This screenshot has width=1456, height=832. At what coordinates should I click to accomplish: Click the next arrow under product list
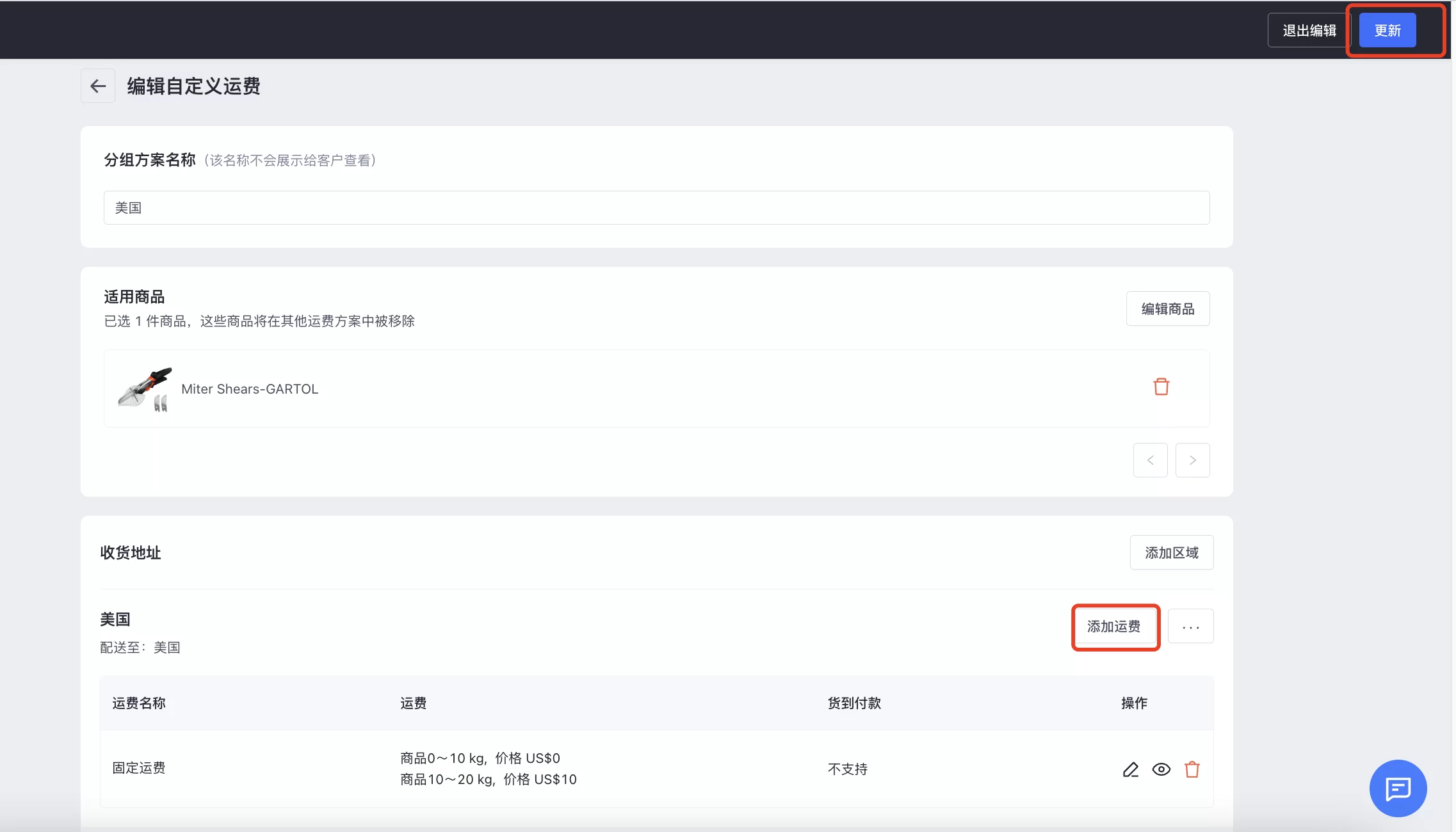coord(1192,460)
